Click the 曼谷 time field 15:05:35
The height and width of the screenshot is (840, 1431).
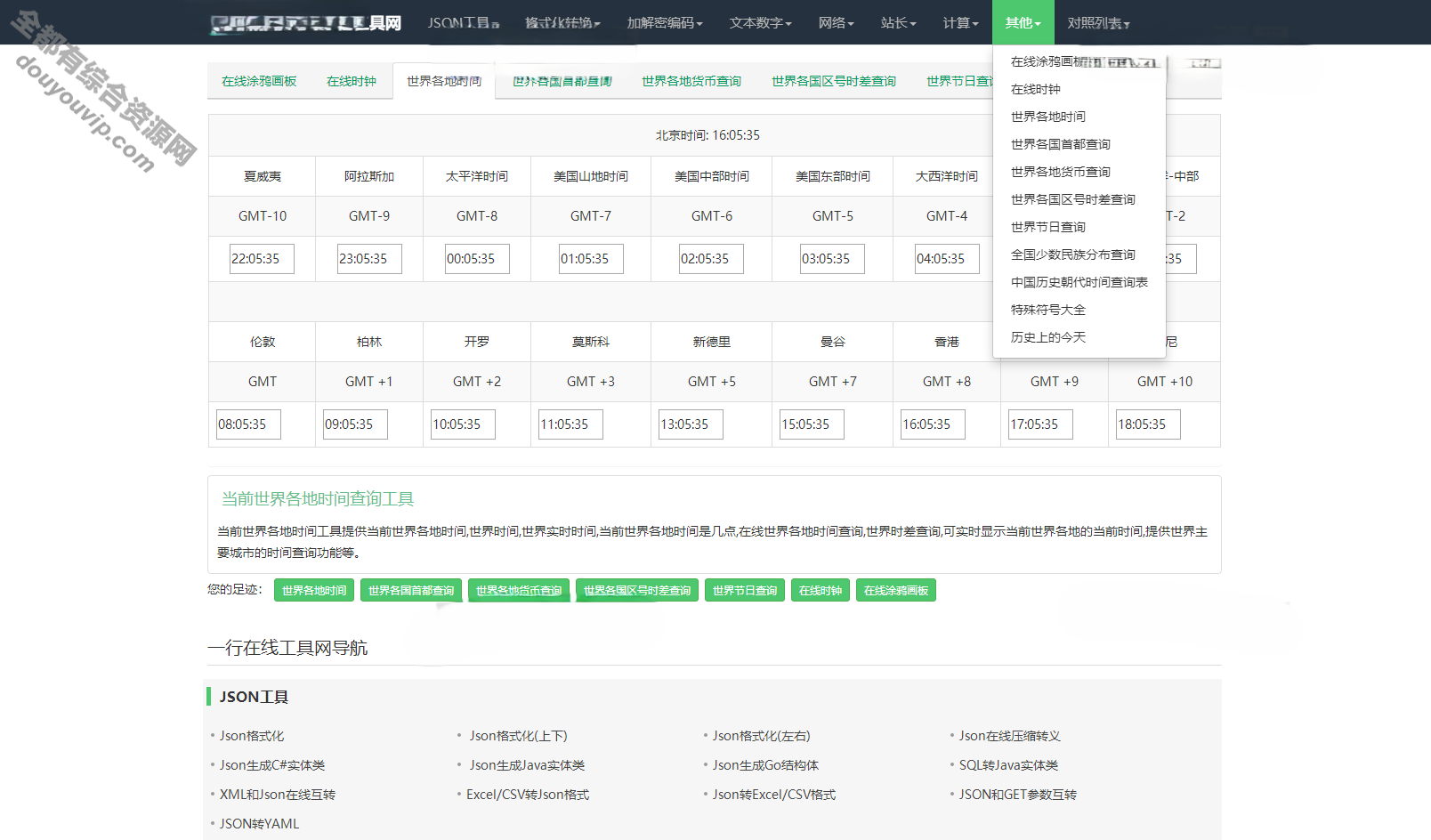tap(812, 424)
